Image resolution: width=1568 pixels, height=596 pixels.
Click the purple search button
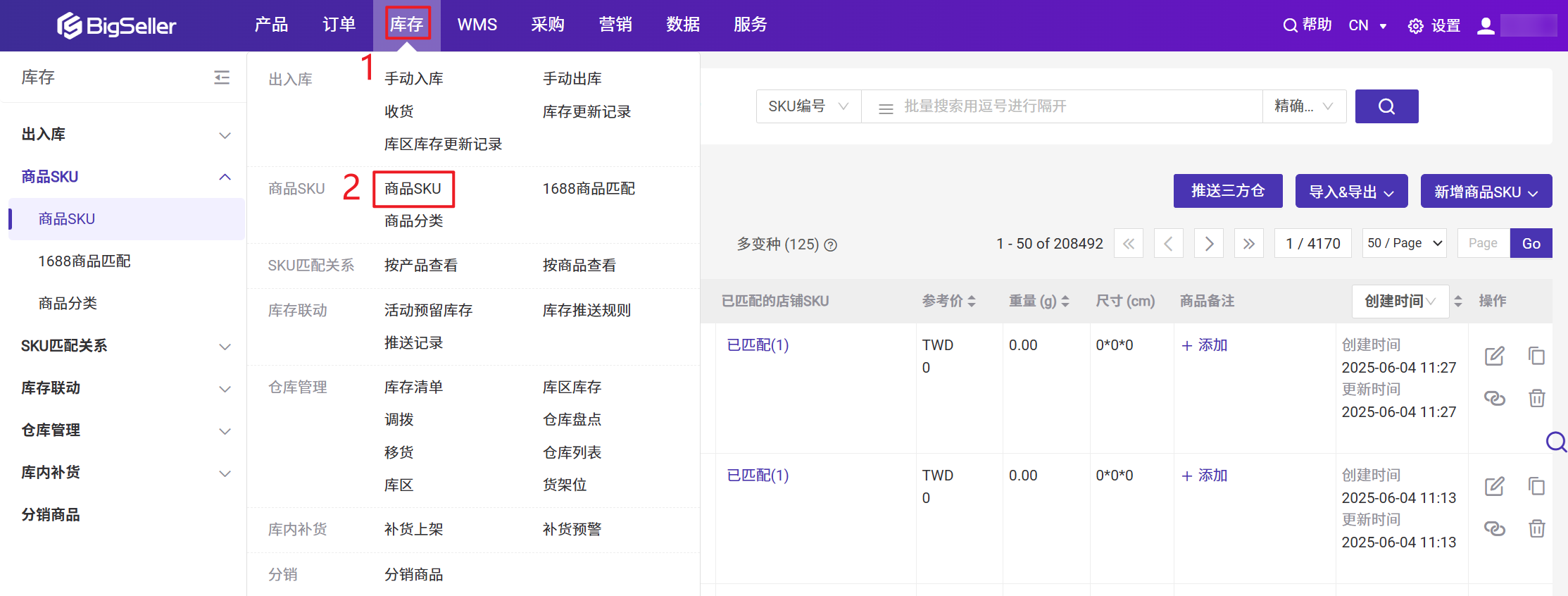pos(1386,106)
